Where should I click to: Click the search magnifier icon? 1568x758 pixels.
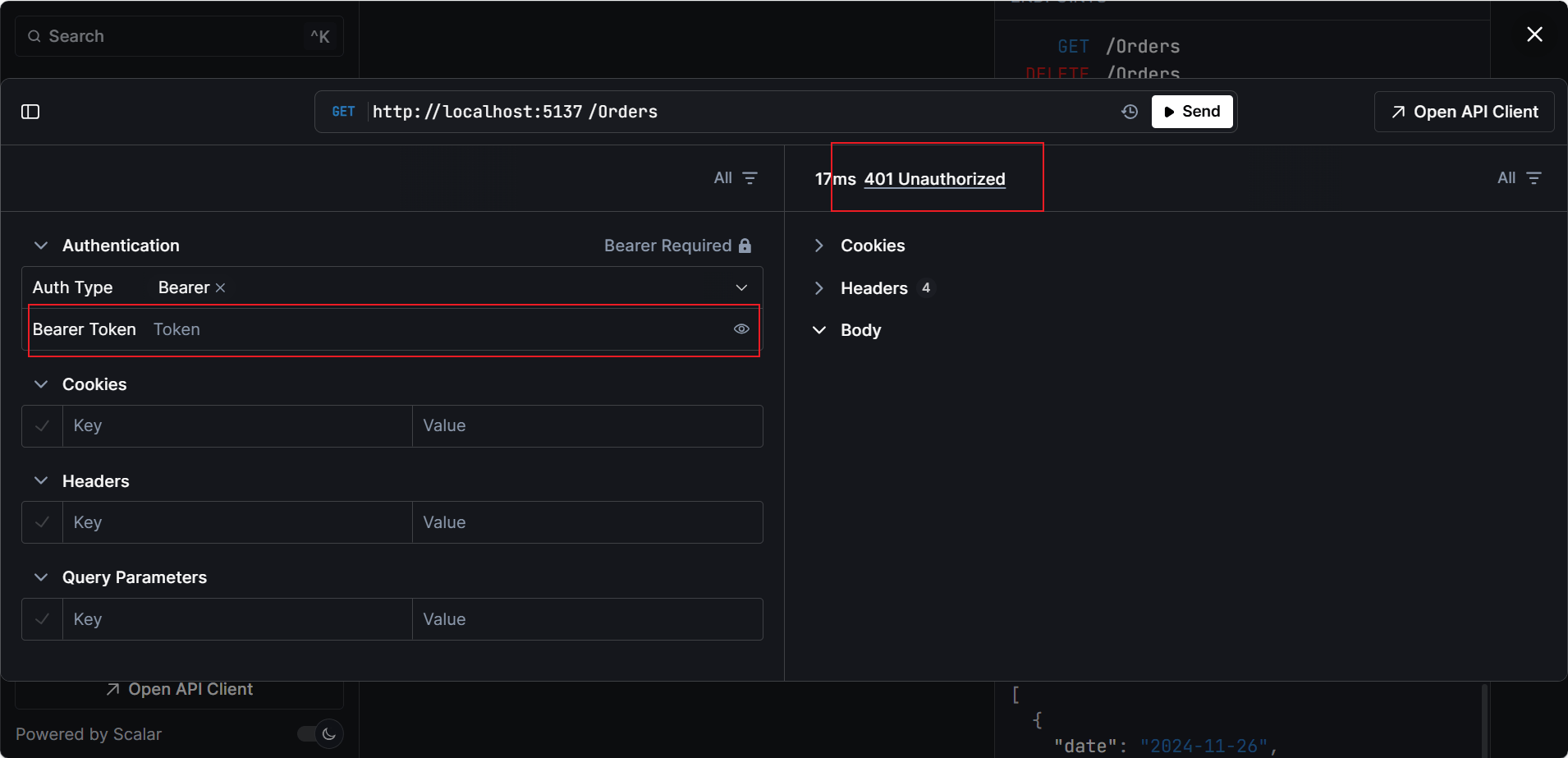(34, 36)
